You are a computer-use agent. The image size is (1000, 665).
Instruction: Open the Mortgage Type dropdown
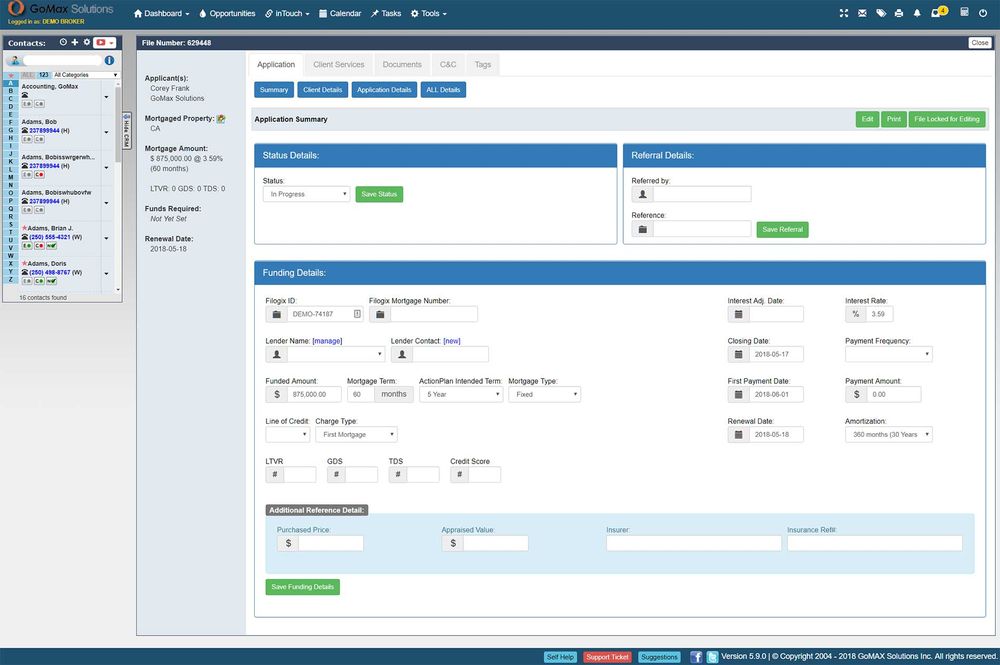pos(544,395)
